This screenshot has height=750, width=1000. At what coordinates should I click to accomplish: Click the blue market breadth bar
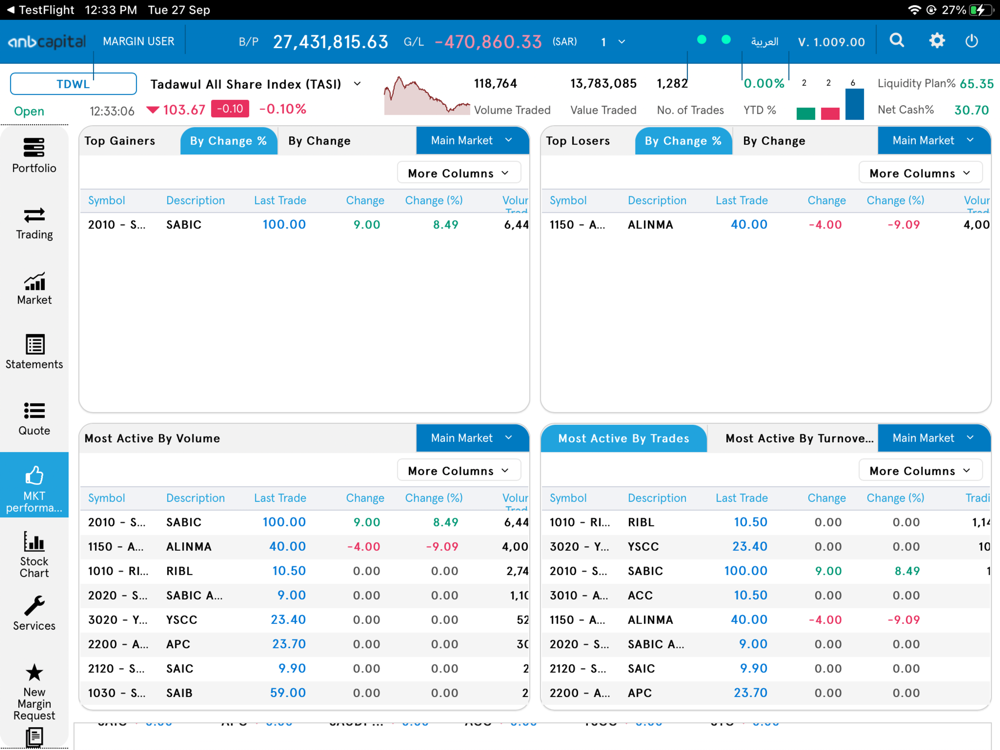[x=855, y=104]
